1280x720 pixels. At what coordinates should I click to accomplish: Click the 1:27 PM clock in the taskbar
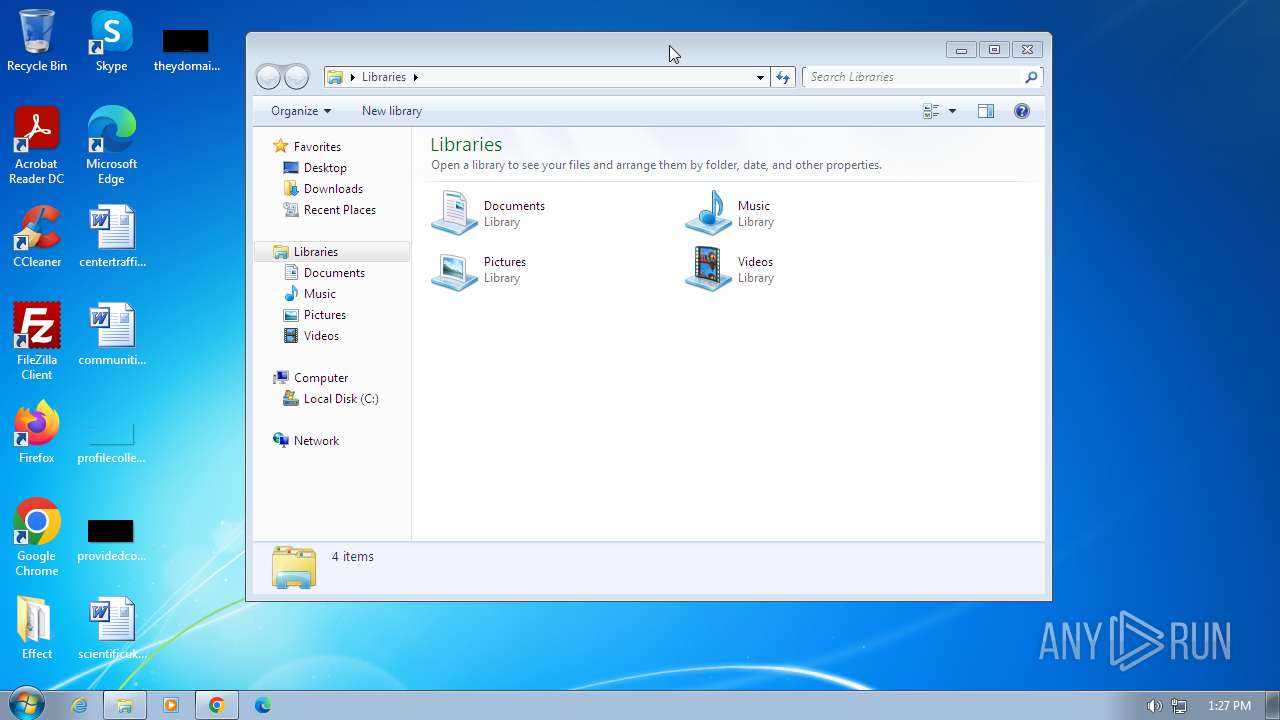(x=1229, y=706)
